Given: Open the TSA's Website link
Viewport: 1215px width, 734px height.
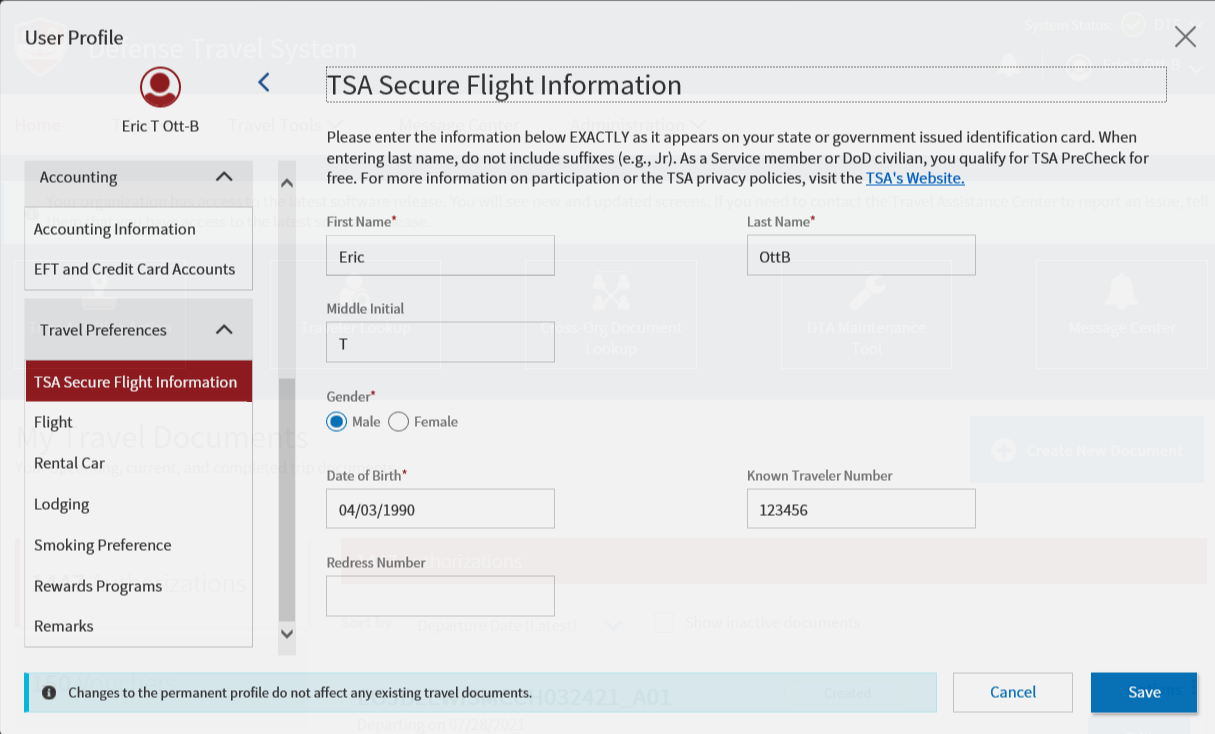Looking at the screenshot, I should [915, 178].
